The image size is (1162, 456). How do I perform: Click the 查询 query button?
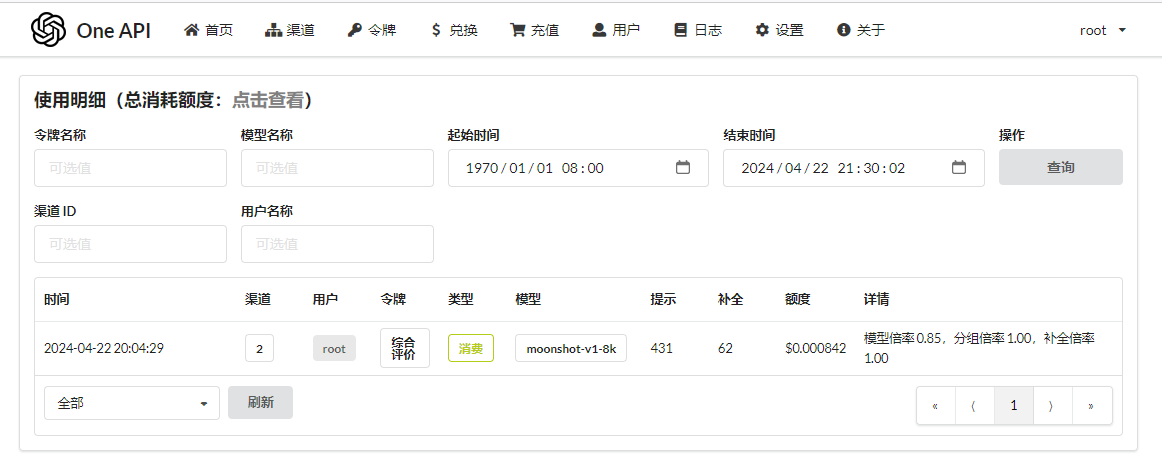[1060, 168]
